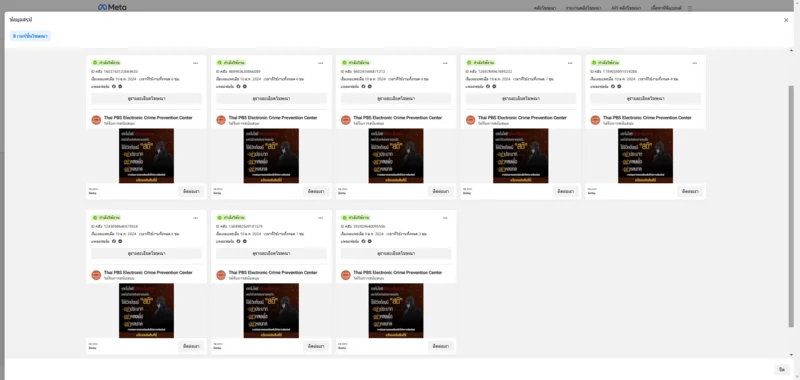800x380 pixels.
Task: Click Thai PBS page avatar on third top-row card
Action: 345,120
